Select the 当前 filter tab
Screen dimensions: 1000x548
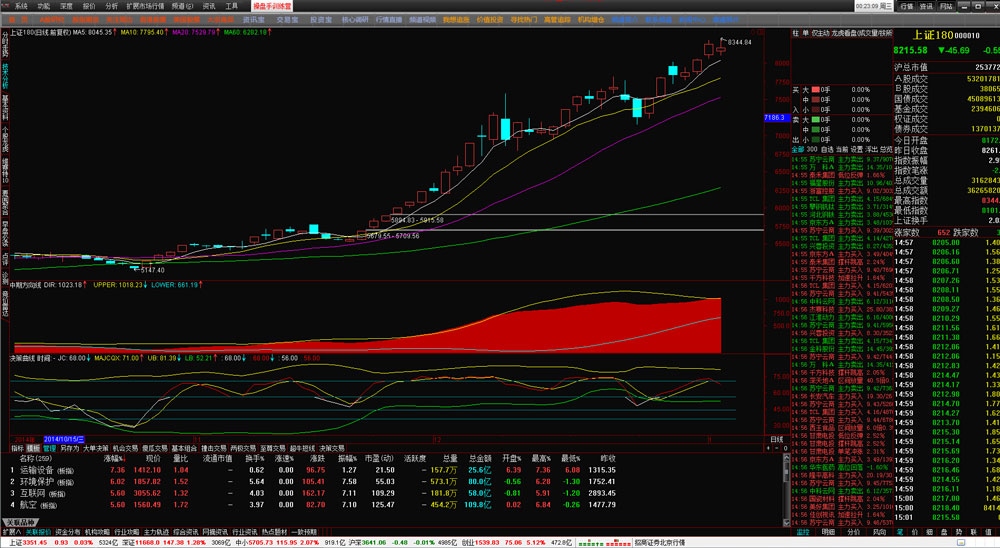tap(842, 149)
